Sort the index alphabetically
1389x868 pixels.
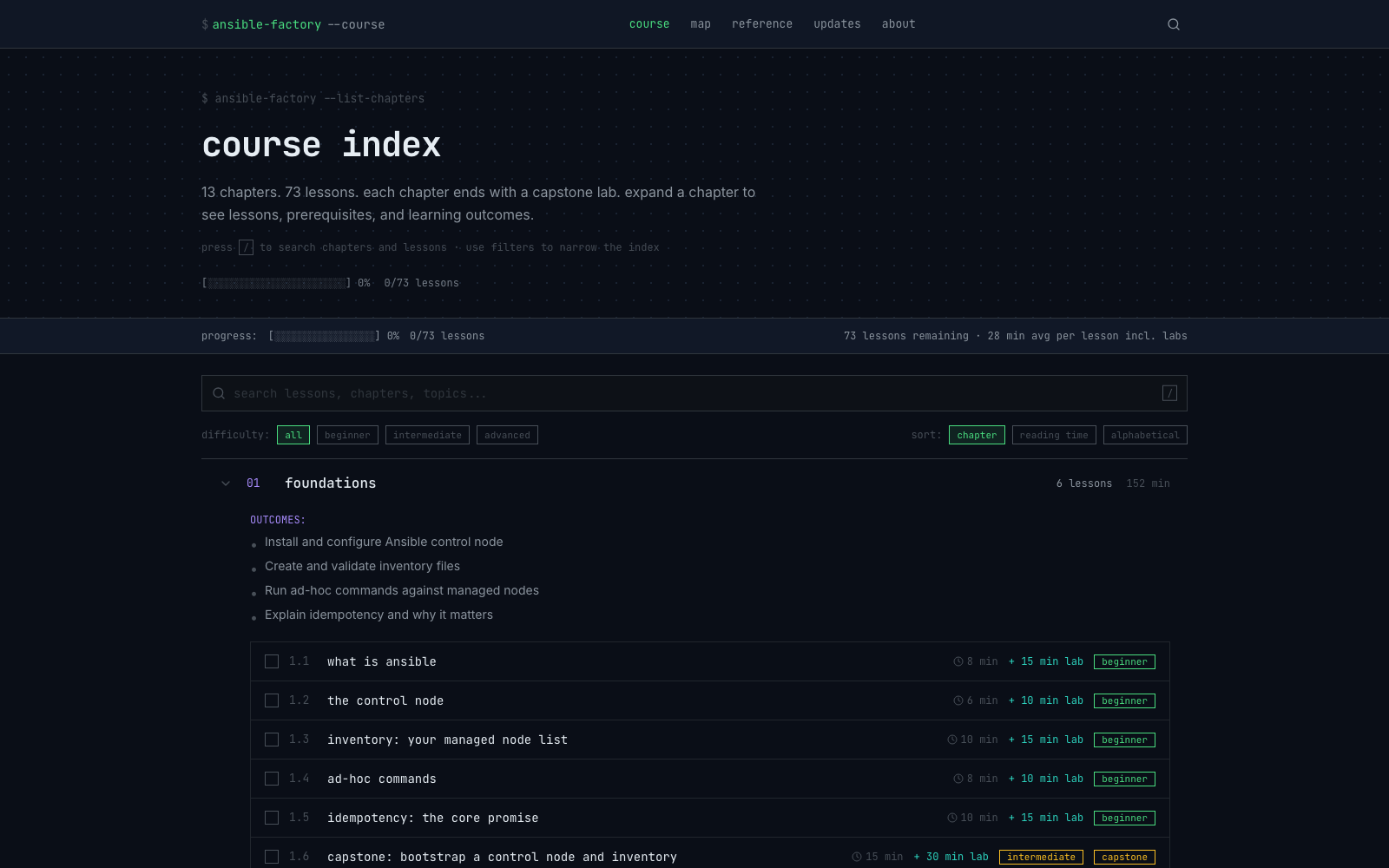coord(1145,435)
